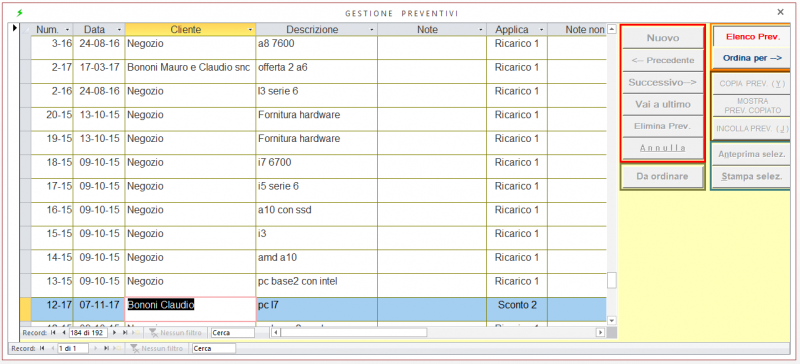800x364 pixels.
Task: Go to last record in 1 di 1 navigator
Action: pyautogui.click(x=106, y=349)
